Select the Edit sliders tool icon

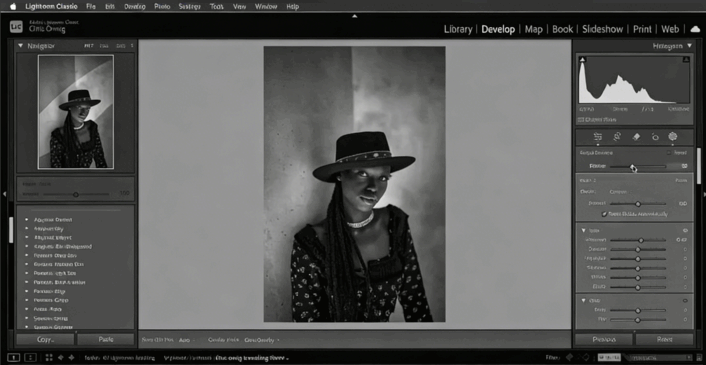coord(597,137)
